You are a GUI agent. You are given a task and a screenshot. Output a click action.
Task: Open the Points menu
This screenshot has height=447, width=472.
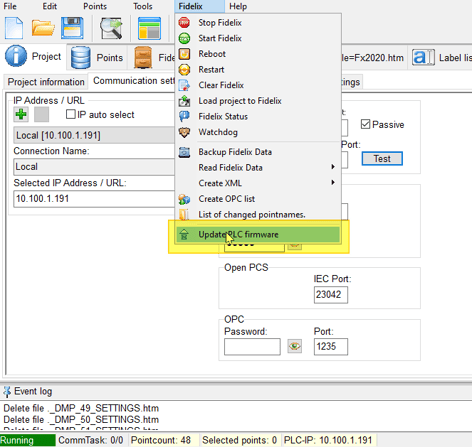95,6
